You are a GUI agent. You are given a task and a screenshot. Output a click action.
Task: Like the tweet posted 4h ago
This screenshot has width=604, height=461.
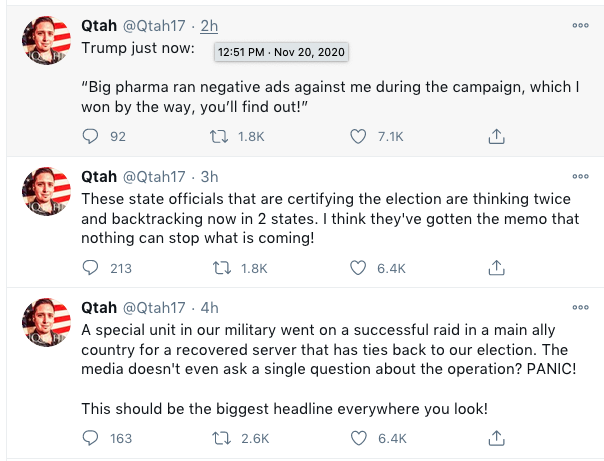359,437
